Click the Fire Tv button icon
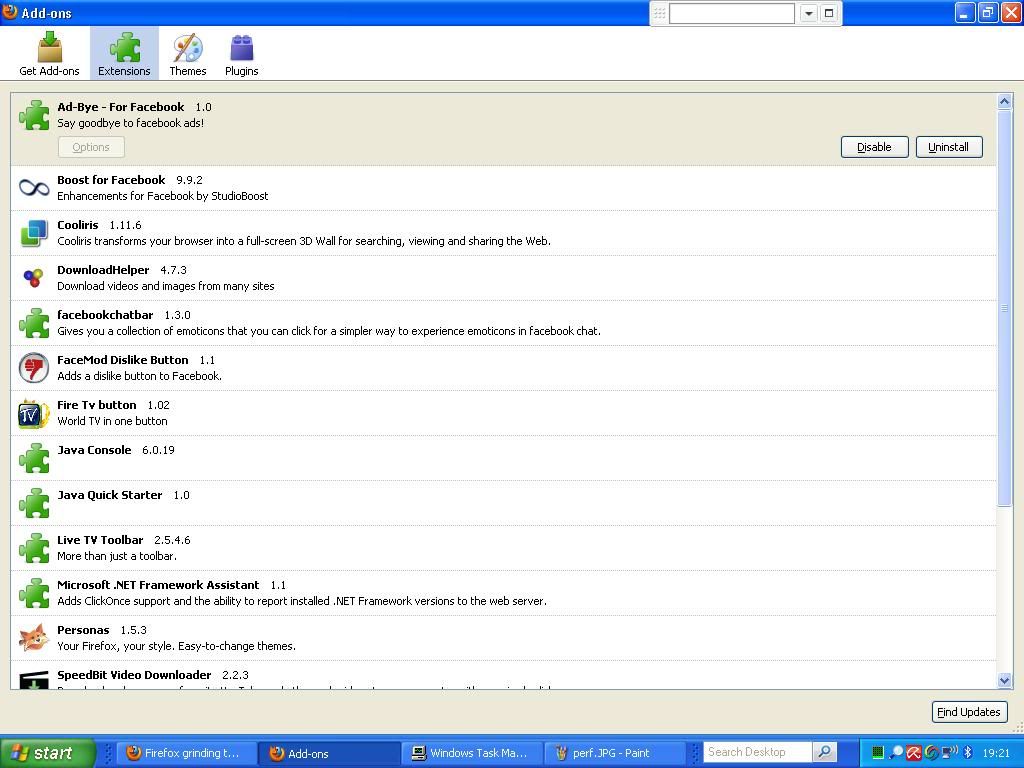The image size is (1024, 768). tap(34, 413)
